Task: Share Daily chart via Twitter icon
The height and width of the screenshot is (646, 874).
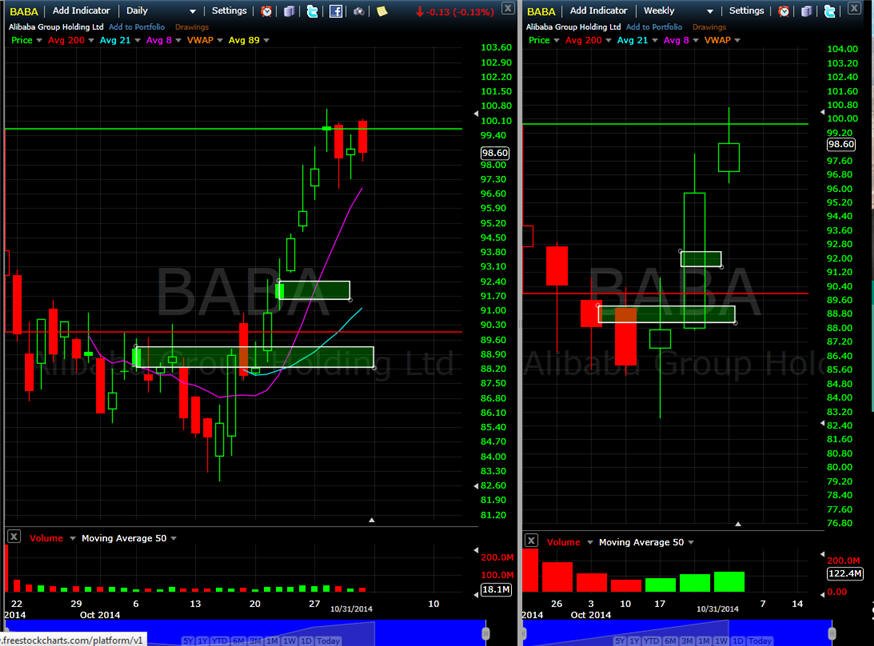Action: 312,11
